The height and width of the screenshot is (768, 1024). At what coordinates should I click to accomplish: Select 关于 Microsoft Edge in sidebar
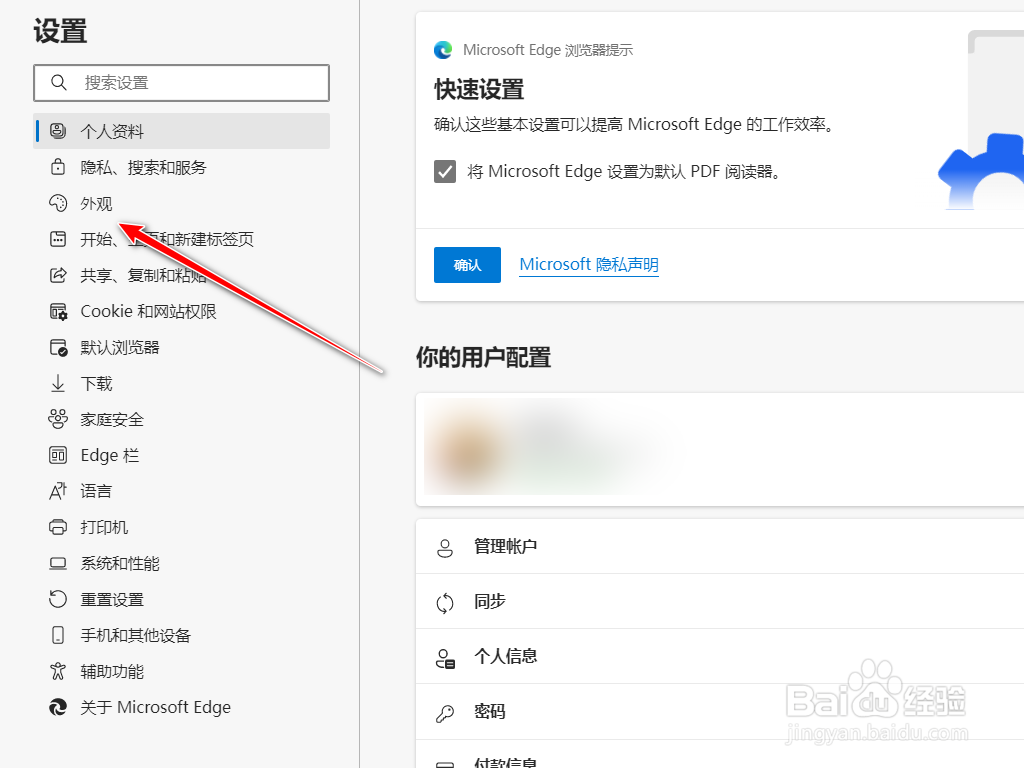(182, 707)
